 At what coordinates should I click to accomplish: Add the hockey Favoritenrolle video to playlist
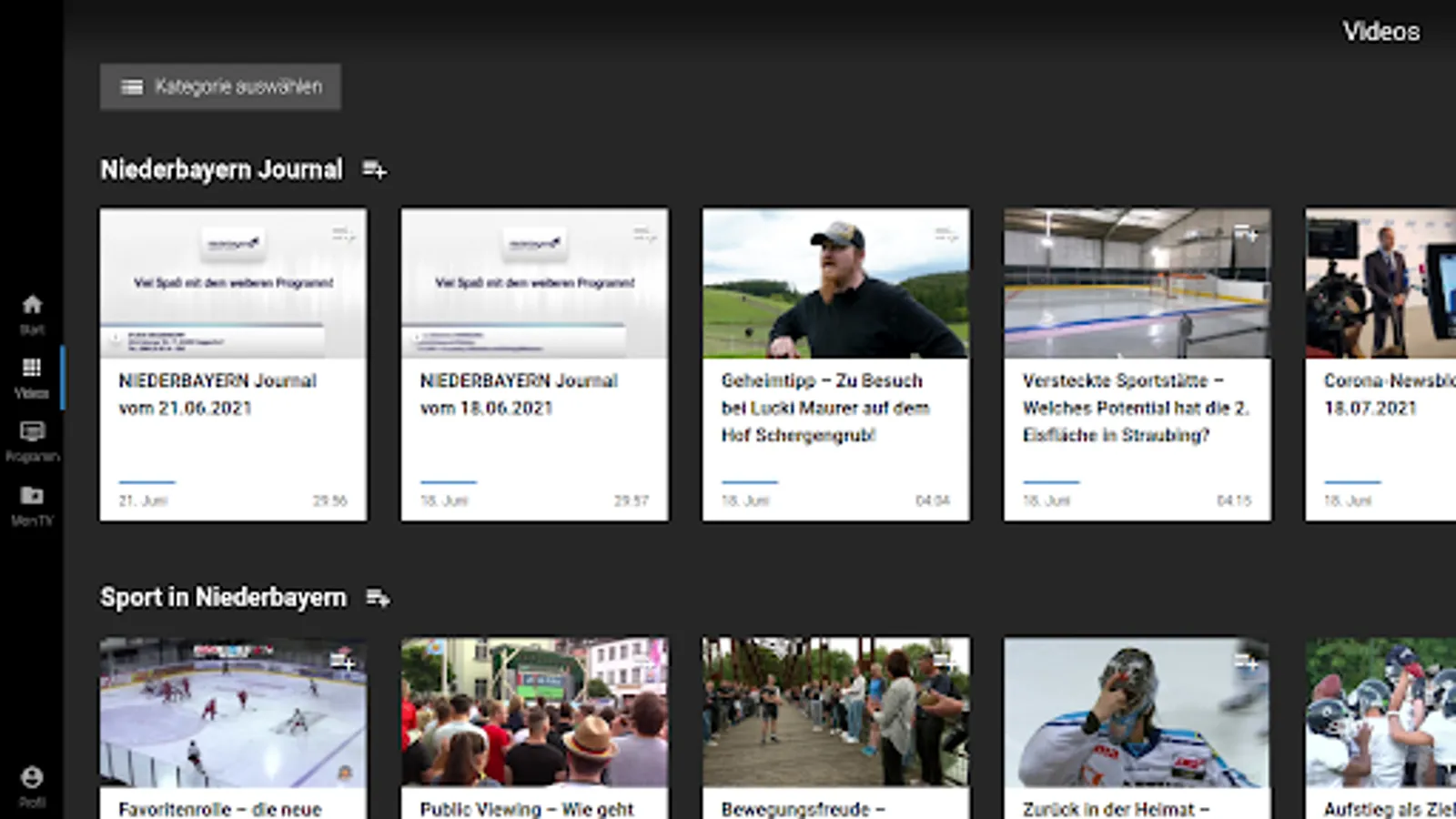click(342, 662)
